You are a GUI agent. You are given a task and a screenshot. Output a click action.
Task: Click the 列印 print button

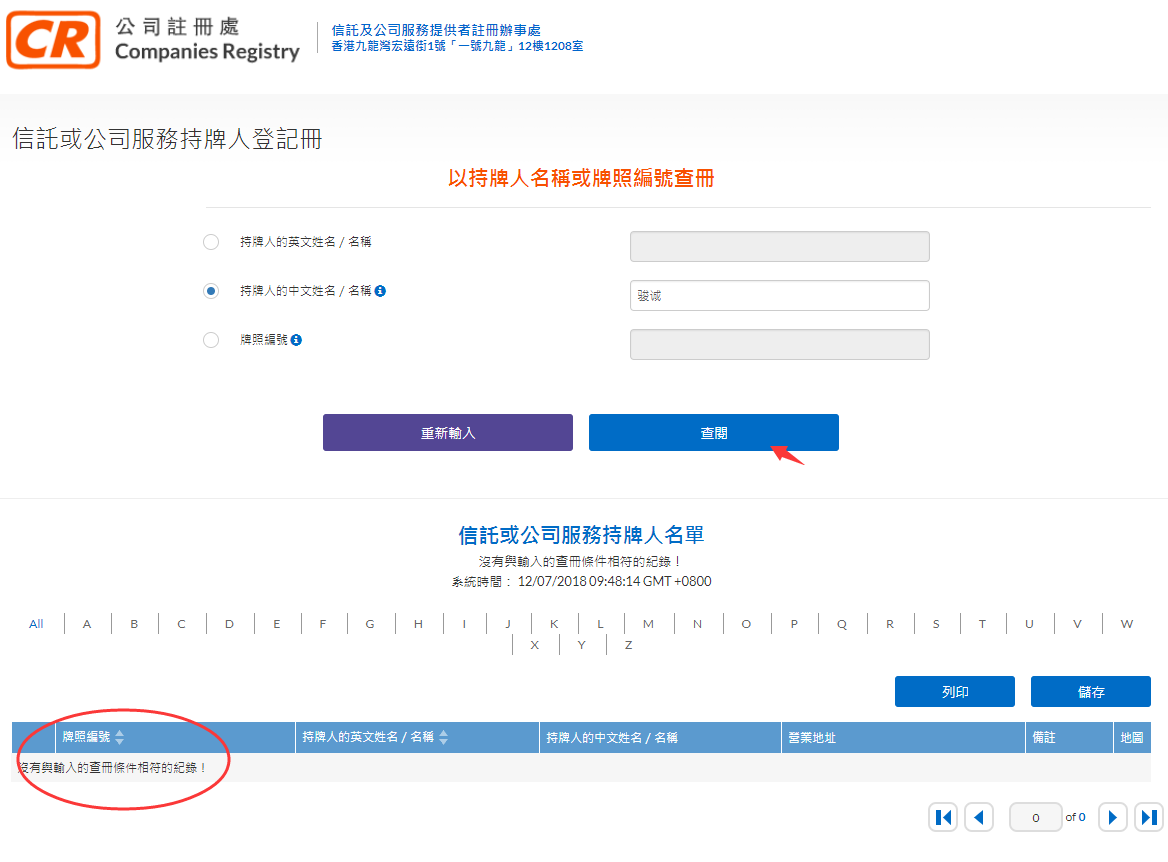tap(954, 692)
